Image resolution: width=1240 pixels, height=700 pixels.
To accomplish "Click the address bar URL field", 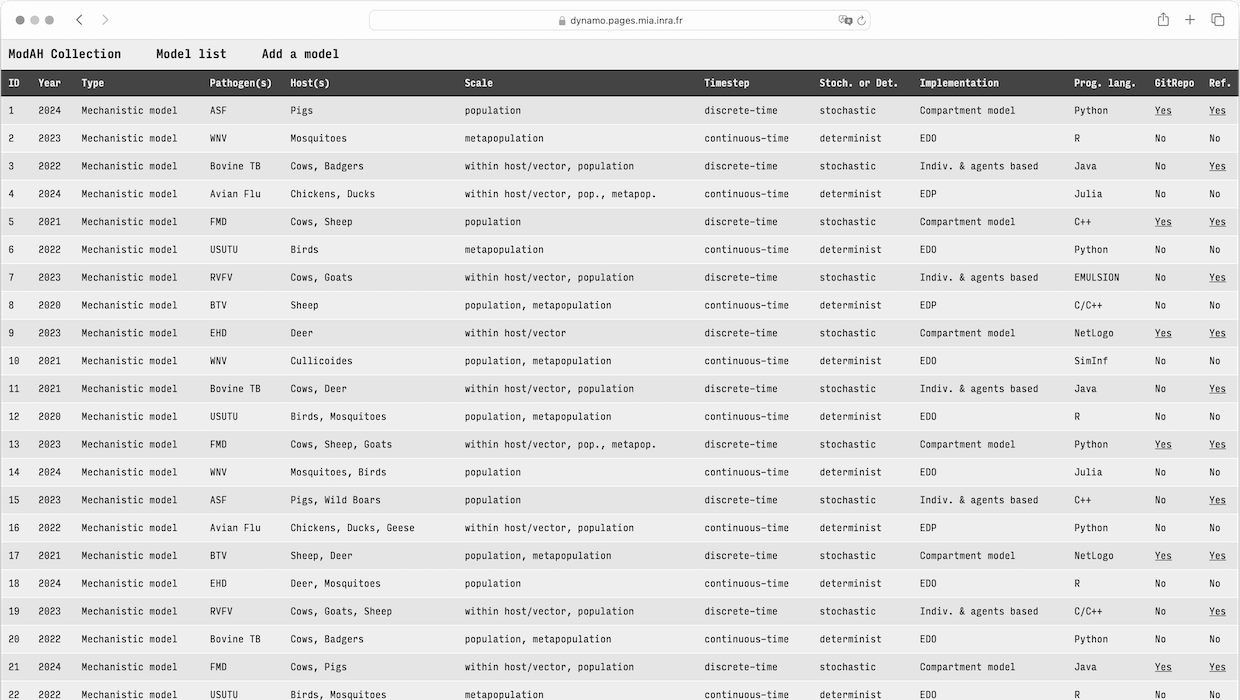I will [x=620, y=20].
